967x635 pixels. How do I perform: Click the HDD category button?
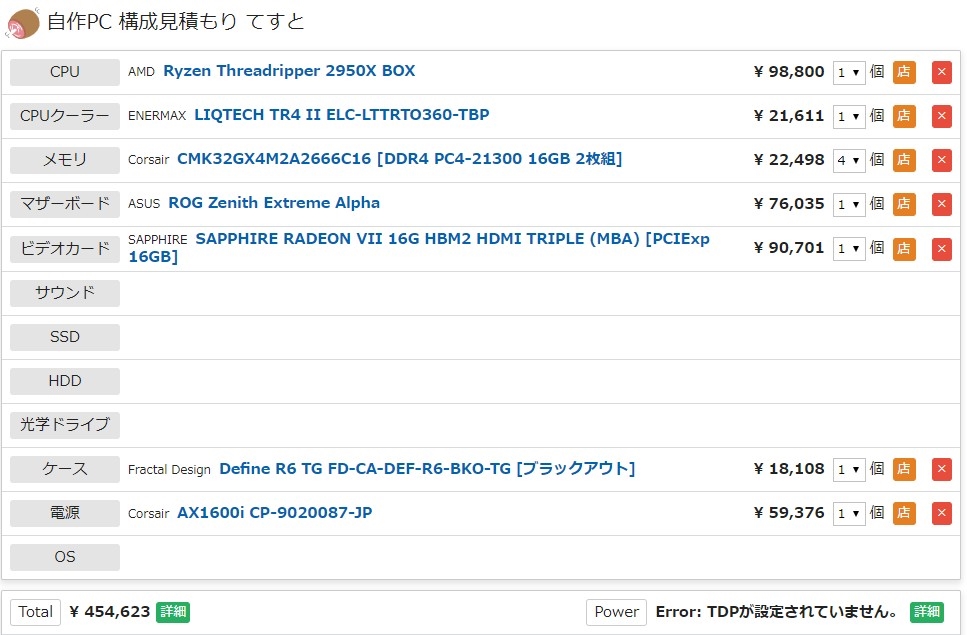pyautogui.click(x=65, y=381)
